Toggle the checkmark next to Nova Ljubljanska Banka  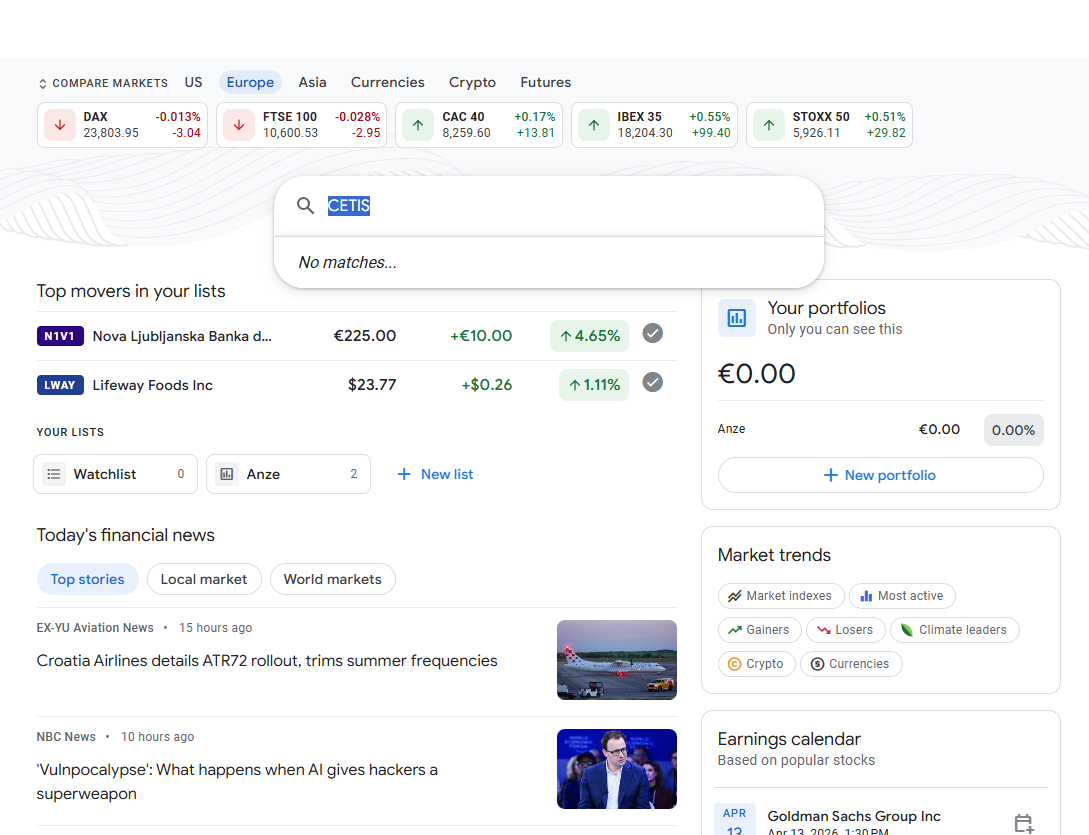pos(653,332)
